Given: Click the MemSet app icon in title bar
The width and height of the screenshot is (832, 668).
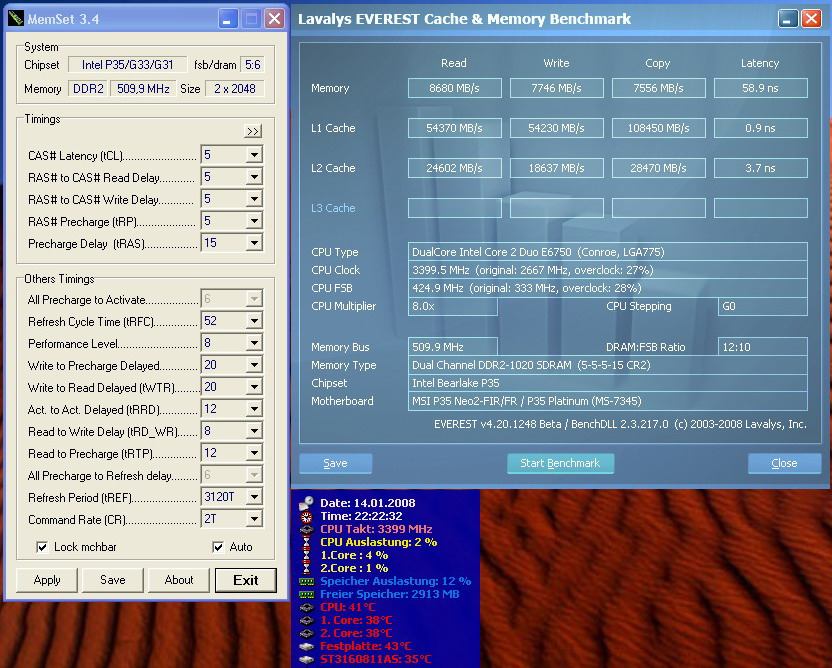Looking at the screenshot, I should coord(16,19).
